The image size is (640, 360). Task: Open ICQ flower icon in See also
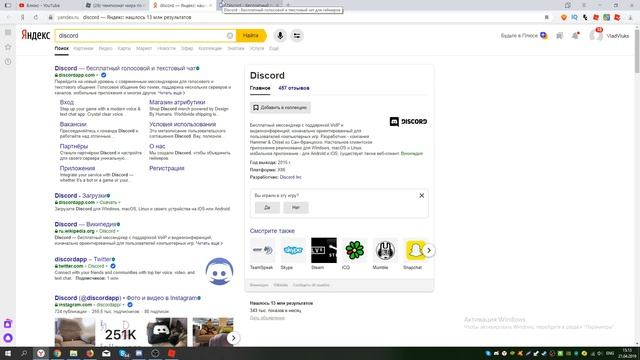354,250
